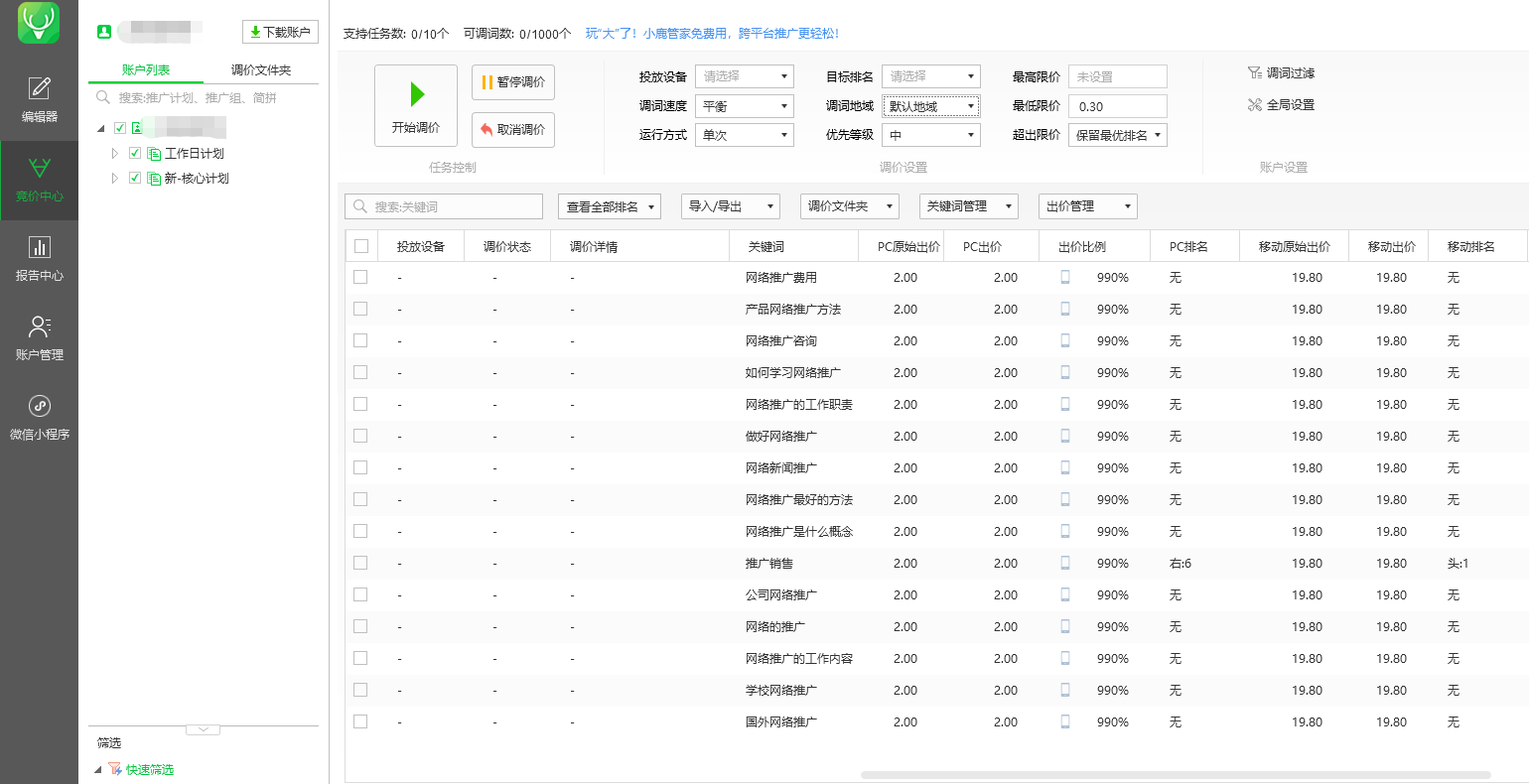Click 取消调价 cancel button

click(x=513, y=130)
